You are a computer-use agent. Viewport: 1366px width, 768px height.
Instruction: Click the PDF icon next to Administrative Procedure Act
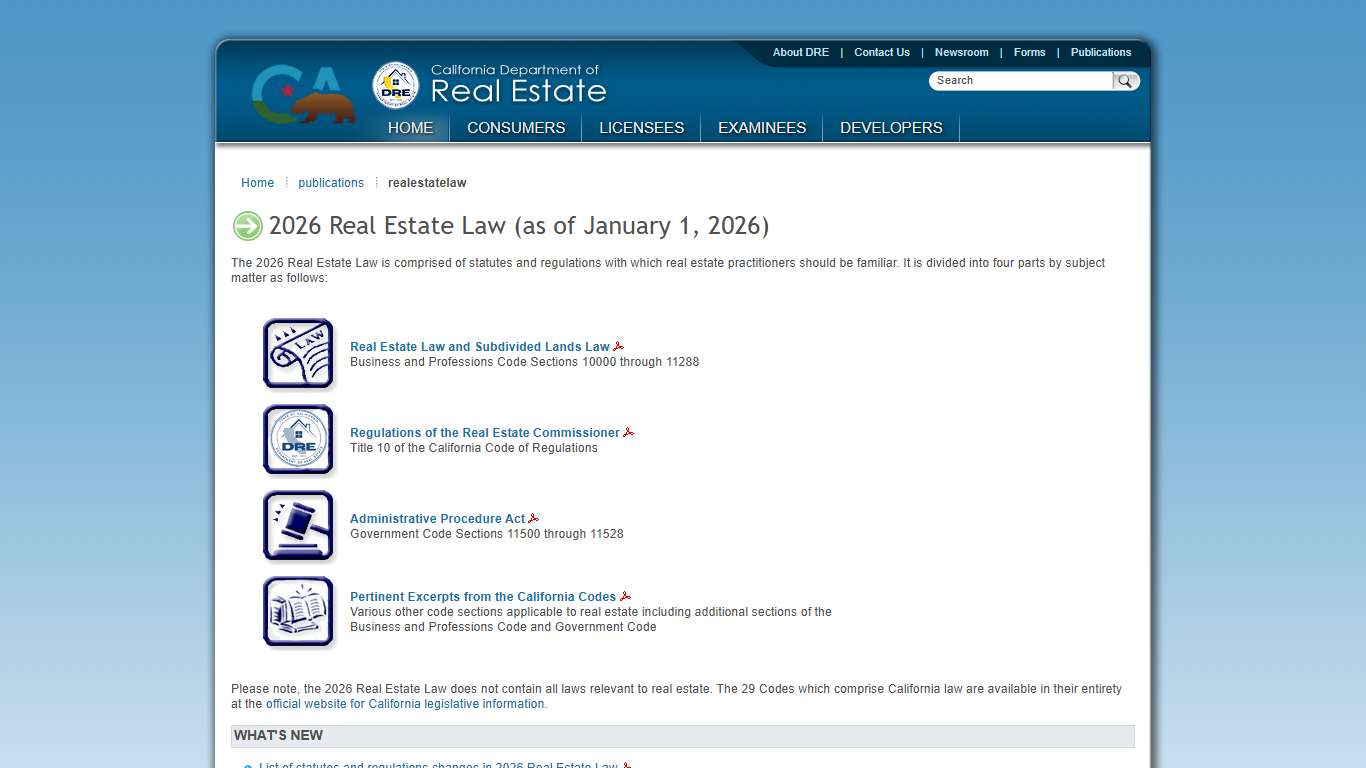tap(534, 517)
